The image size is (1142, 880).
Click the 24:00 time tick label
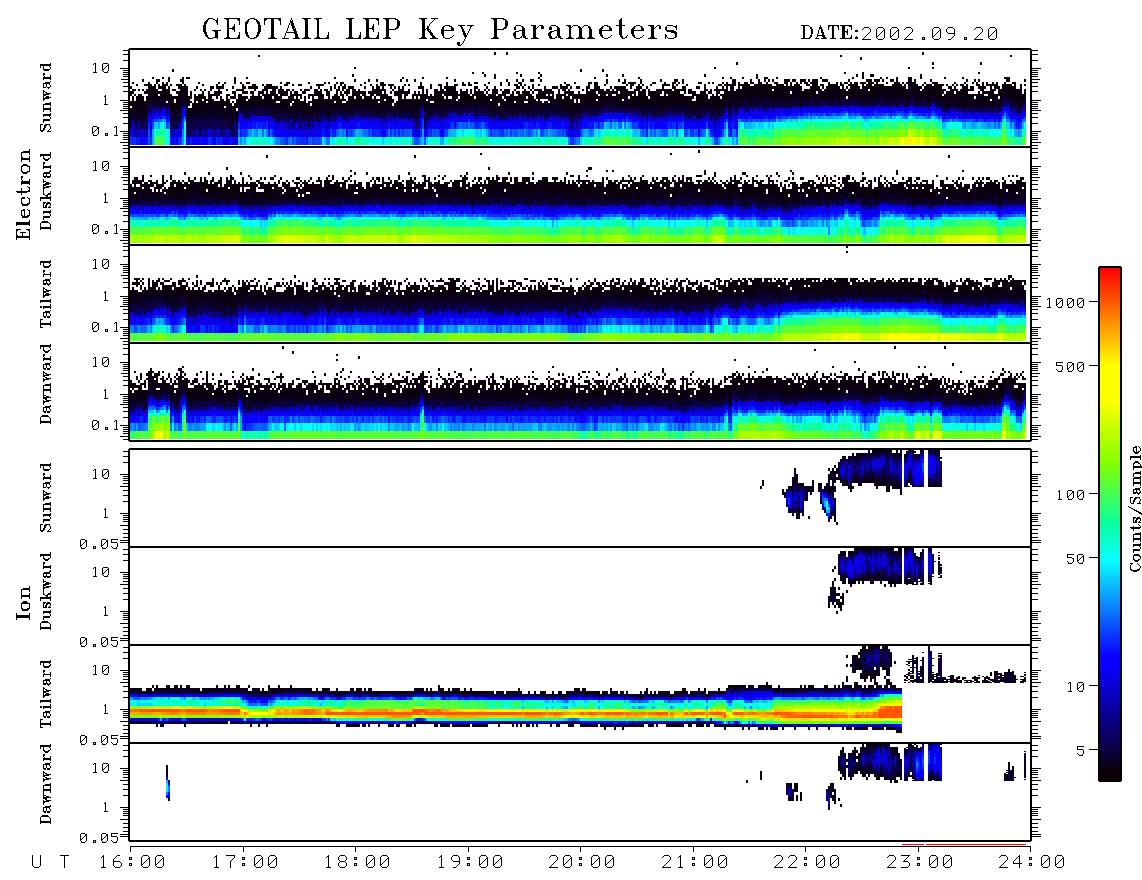pos(1032,863)
